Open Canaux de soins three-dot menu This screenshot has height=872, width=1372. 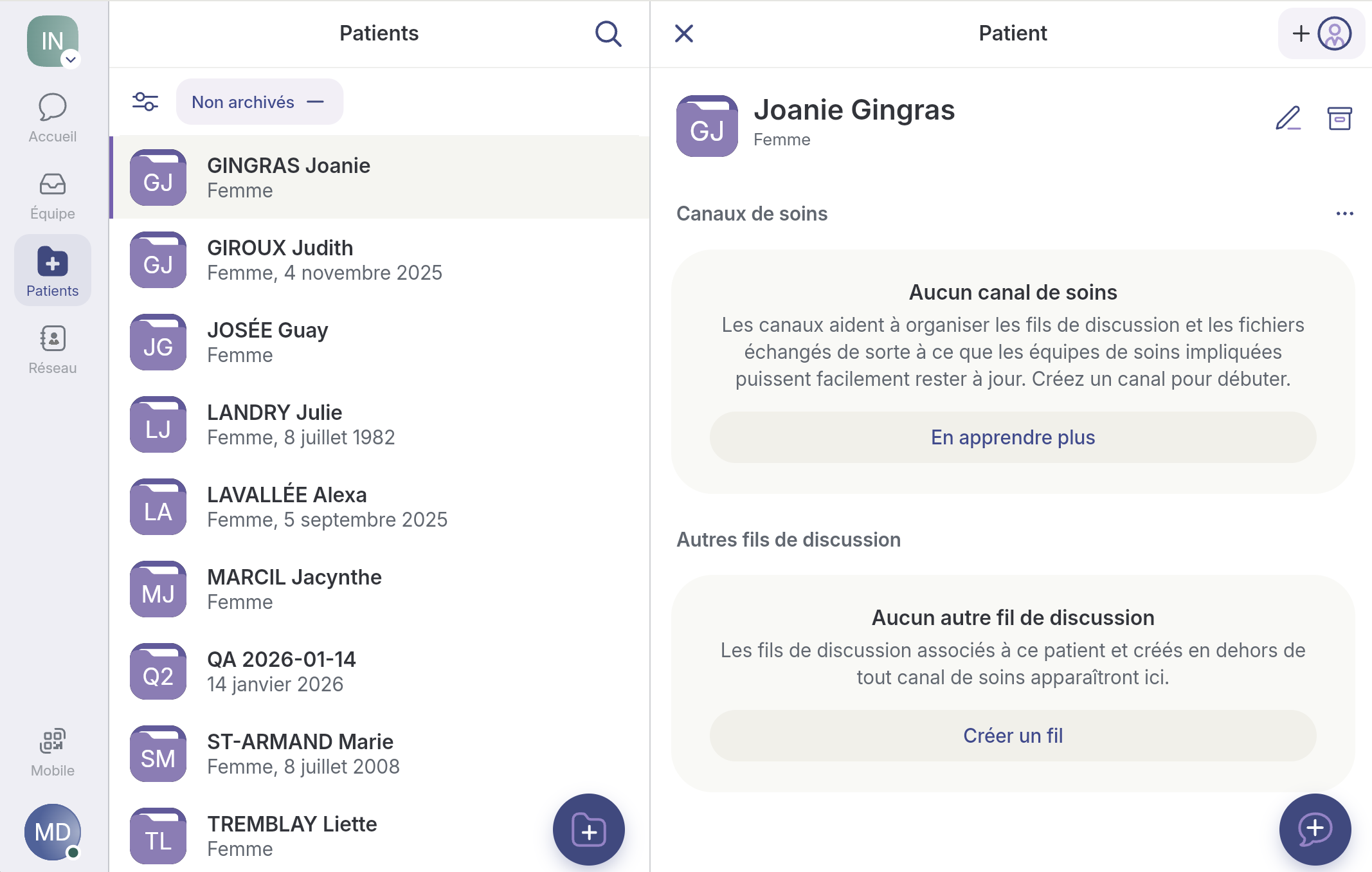(x=1344, y=213)
